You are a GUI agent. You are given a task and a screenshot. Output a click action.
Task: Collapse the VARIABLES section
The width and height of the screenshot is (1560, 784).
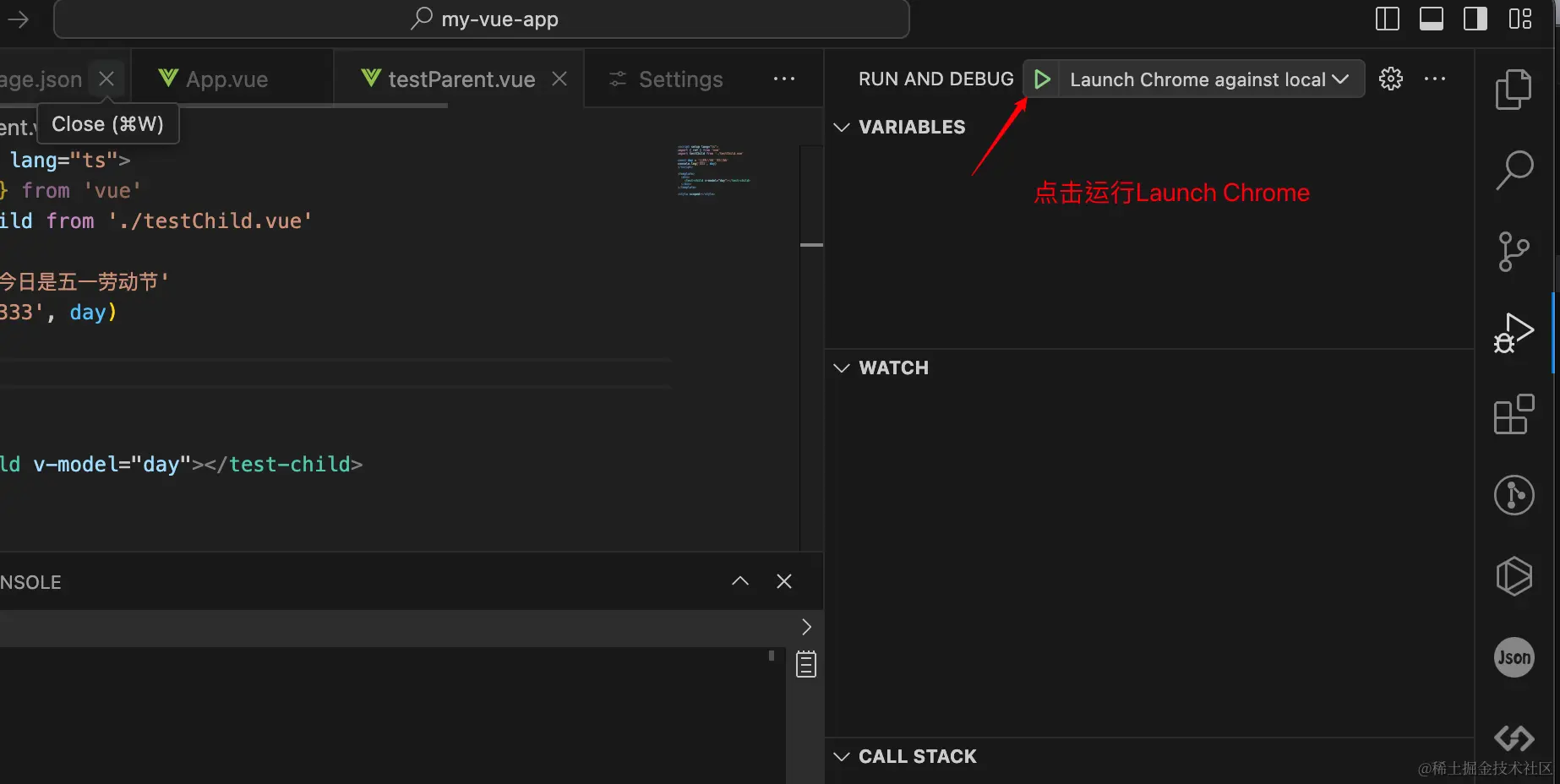pyautogui.click(x=842, y=127)
